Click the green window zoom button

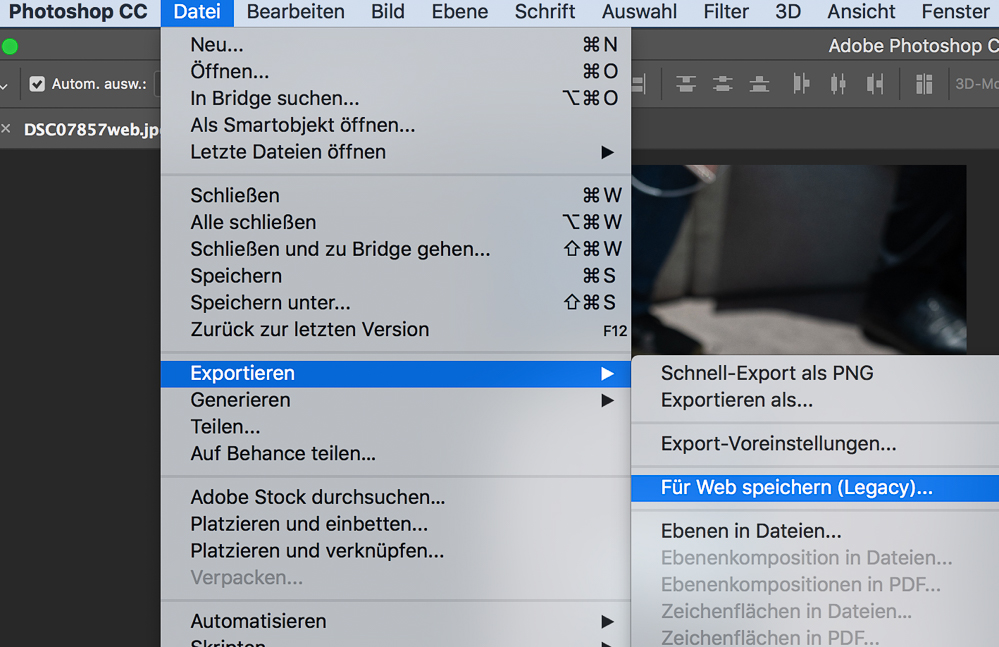(x=10, y=46)
